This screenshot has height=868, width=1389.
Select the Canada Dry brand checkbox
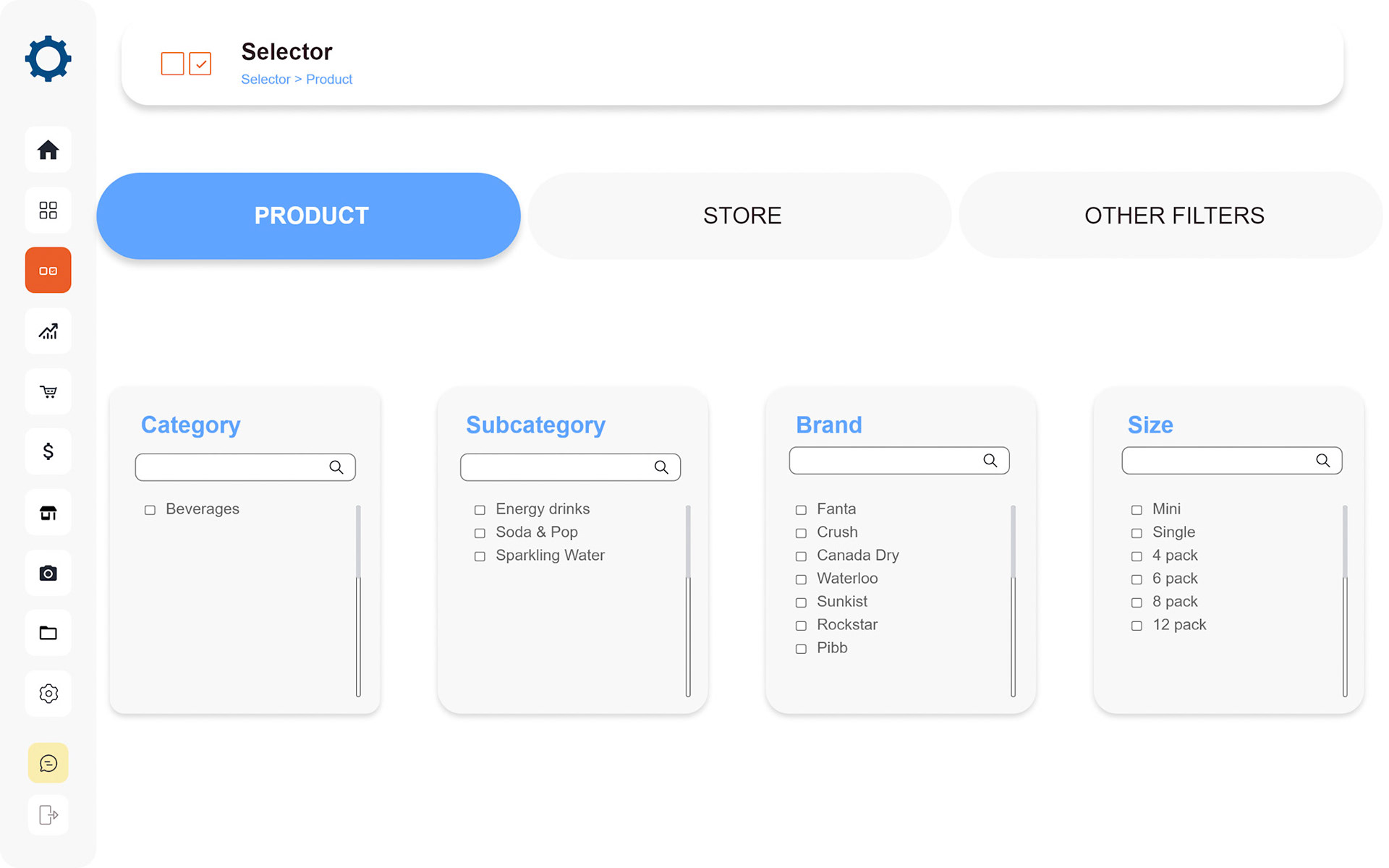click(x=801, y=556)
